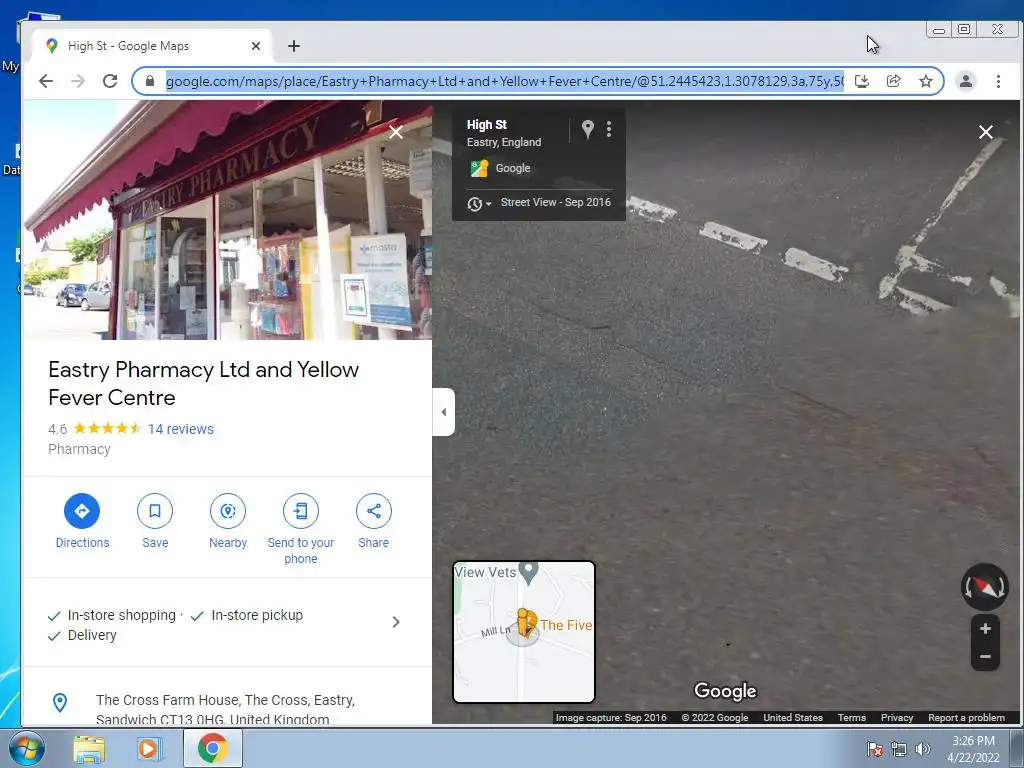Click the pharmacy storefront photo

pyautogui.click(x=227, y=220)
